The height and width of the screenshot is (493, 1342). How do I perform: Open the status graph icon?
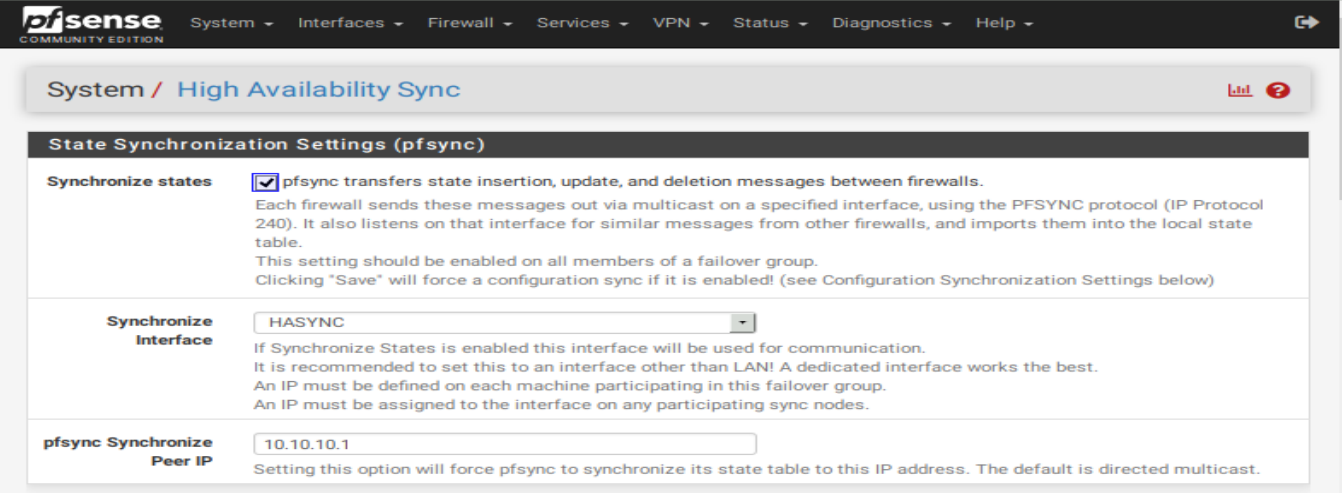pos(1240,90)
